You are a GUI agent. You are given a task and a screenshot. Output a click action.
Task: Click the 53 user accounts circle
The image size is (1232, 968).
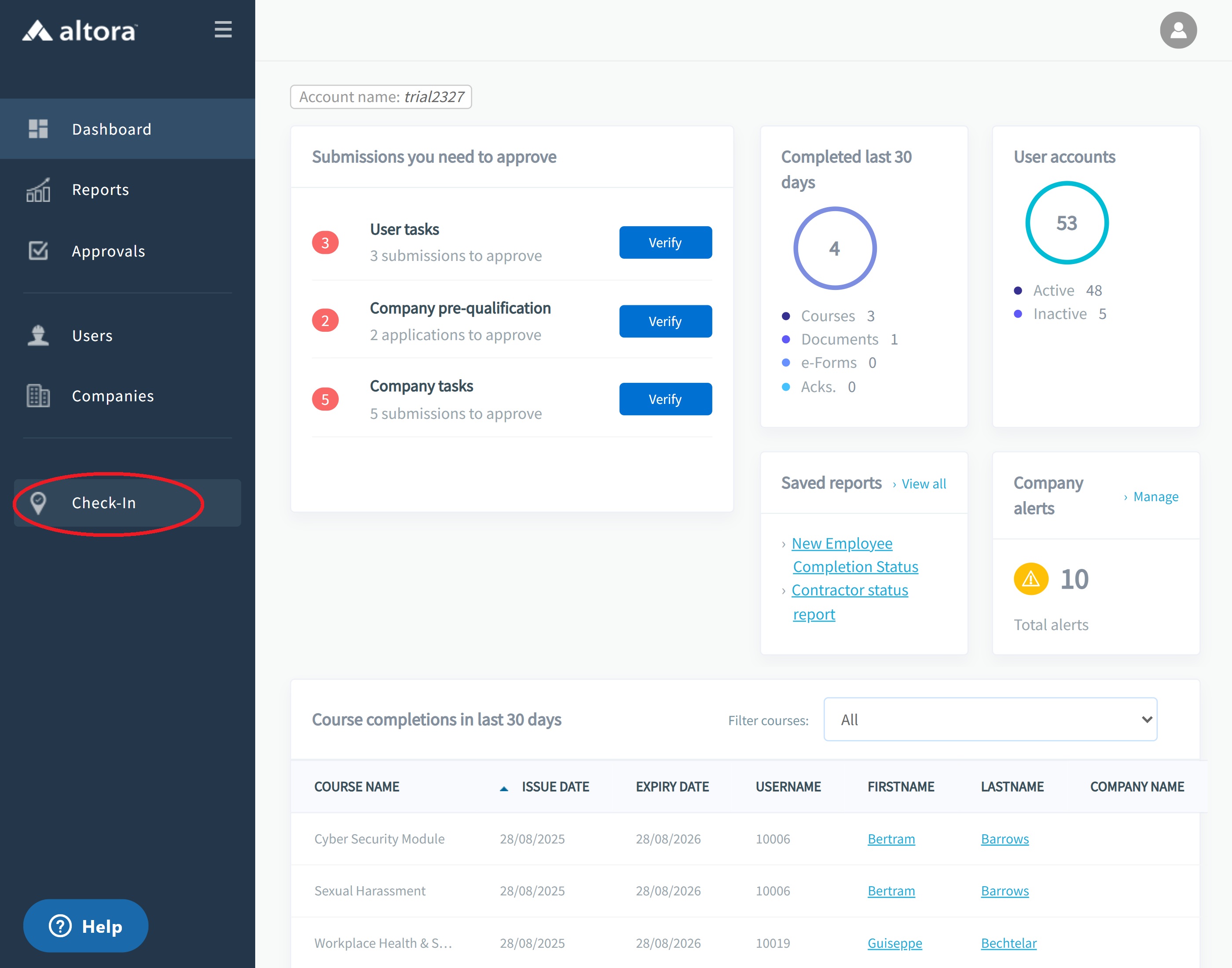(1067, 223)
